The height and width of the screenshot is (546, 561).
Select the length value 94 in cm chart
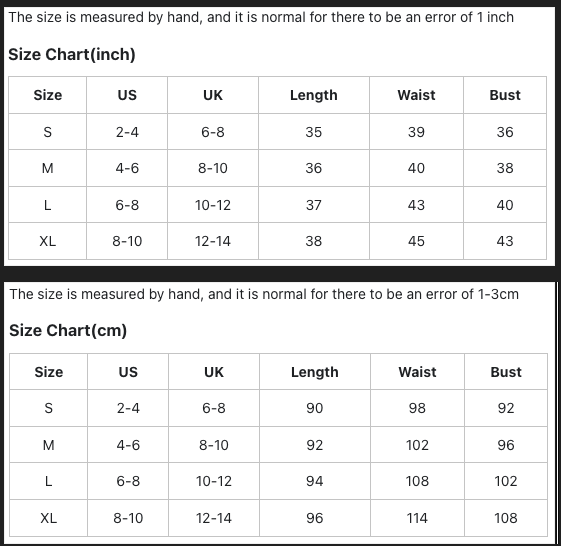314,481
